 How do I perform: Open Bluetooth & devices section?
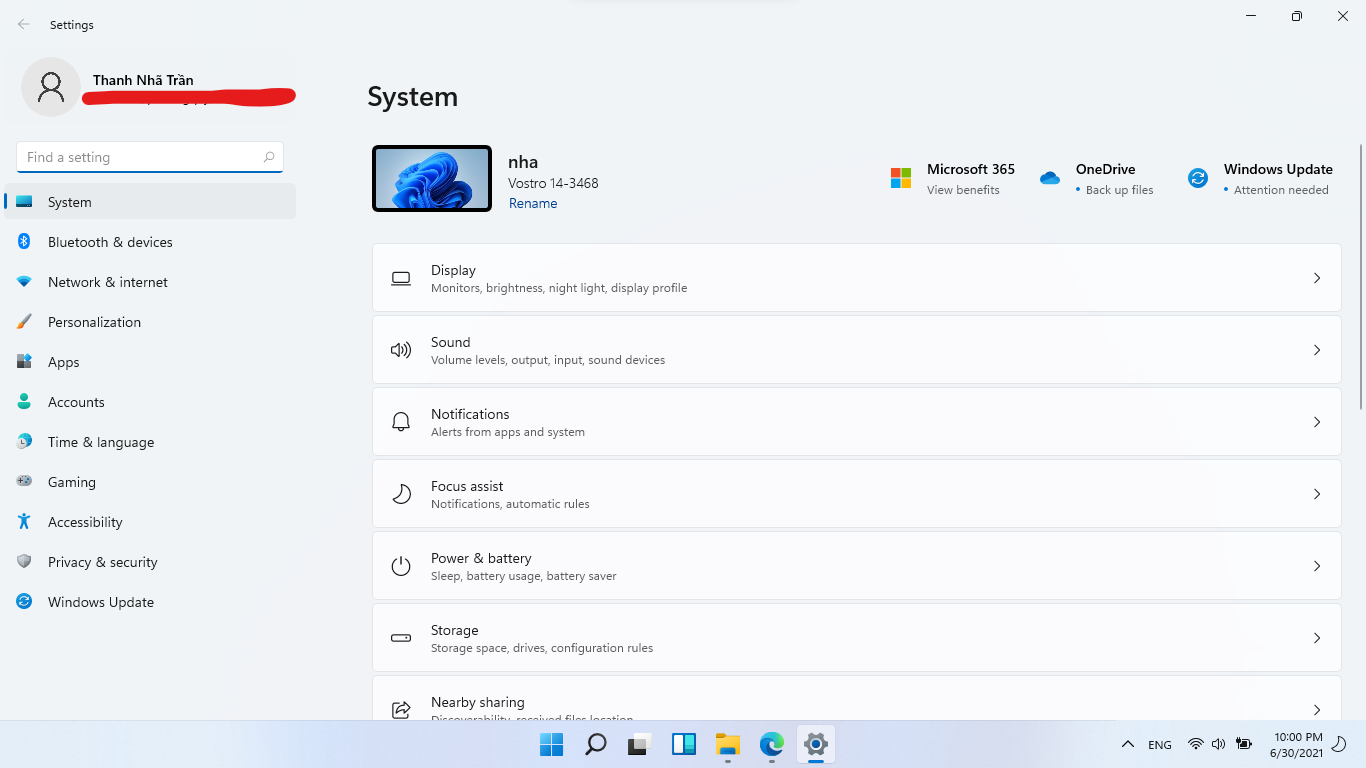tap(150, 242)
